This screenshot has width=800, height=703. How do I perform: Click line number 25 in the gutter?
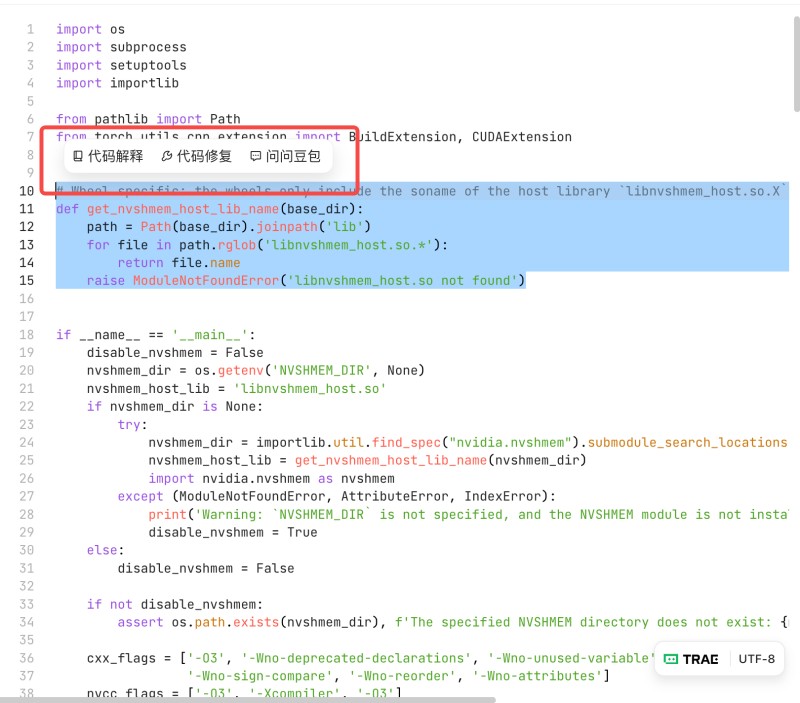coord(26,461)
